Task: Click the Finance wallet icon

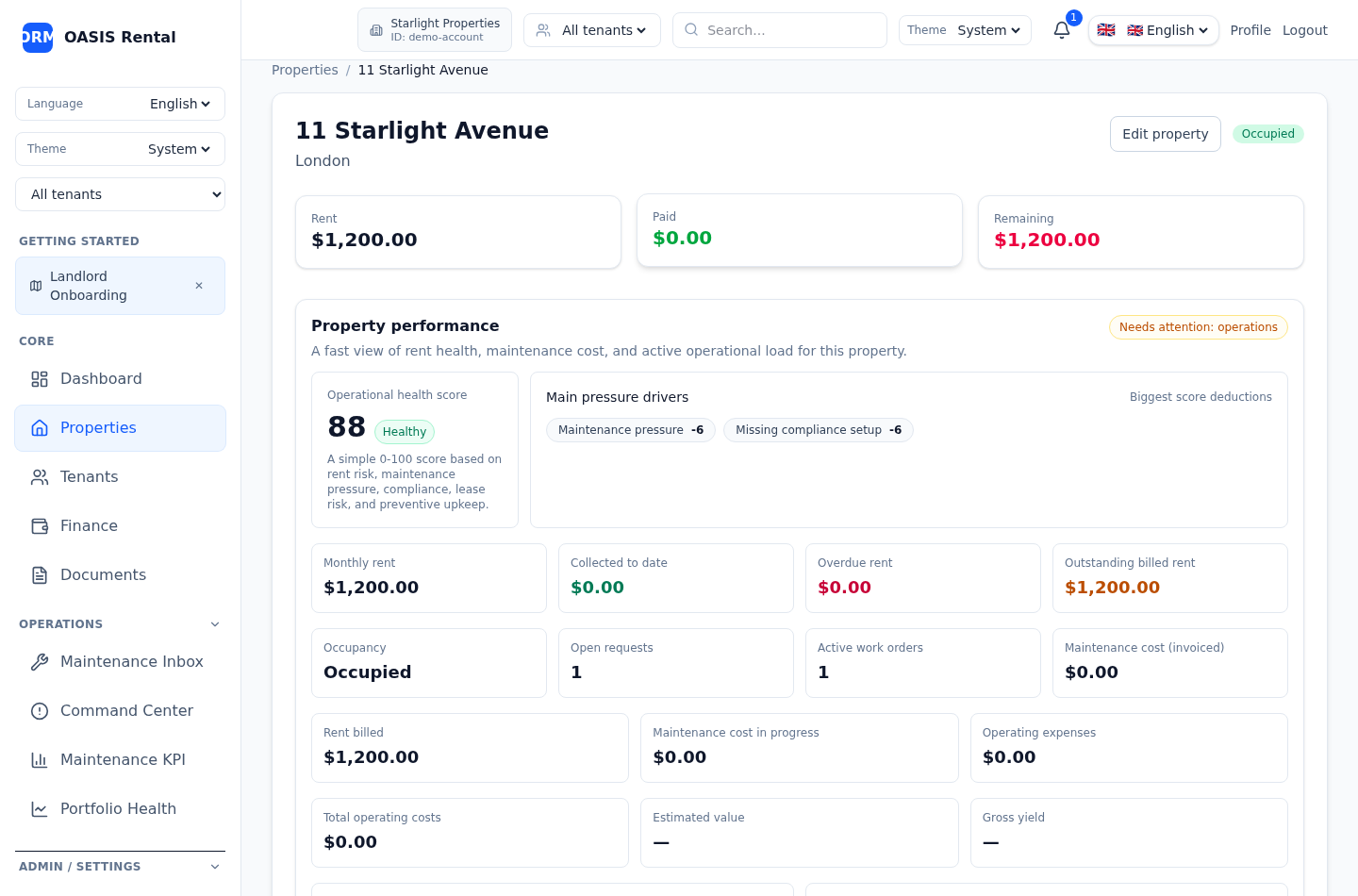Action: [40, 526]
